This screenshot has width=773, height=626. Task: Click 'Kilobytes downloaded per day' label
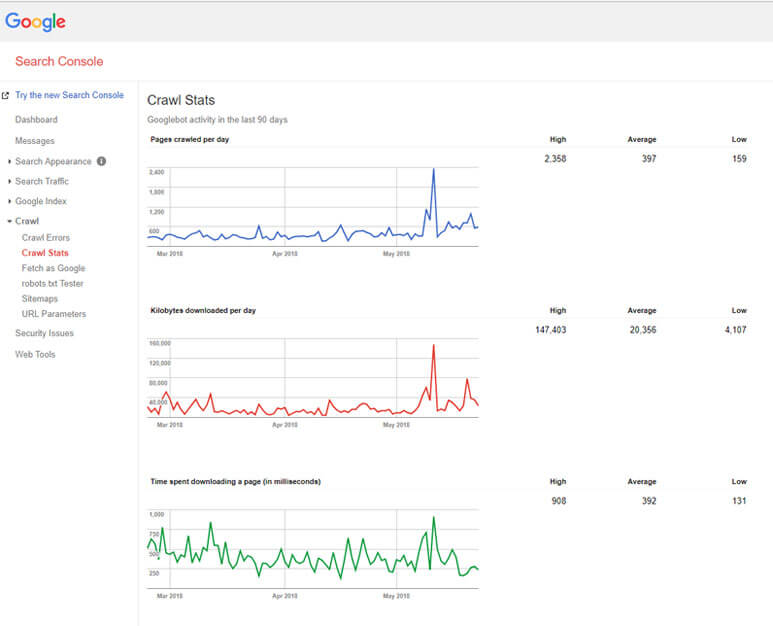point(203,311)
